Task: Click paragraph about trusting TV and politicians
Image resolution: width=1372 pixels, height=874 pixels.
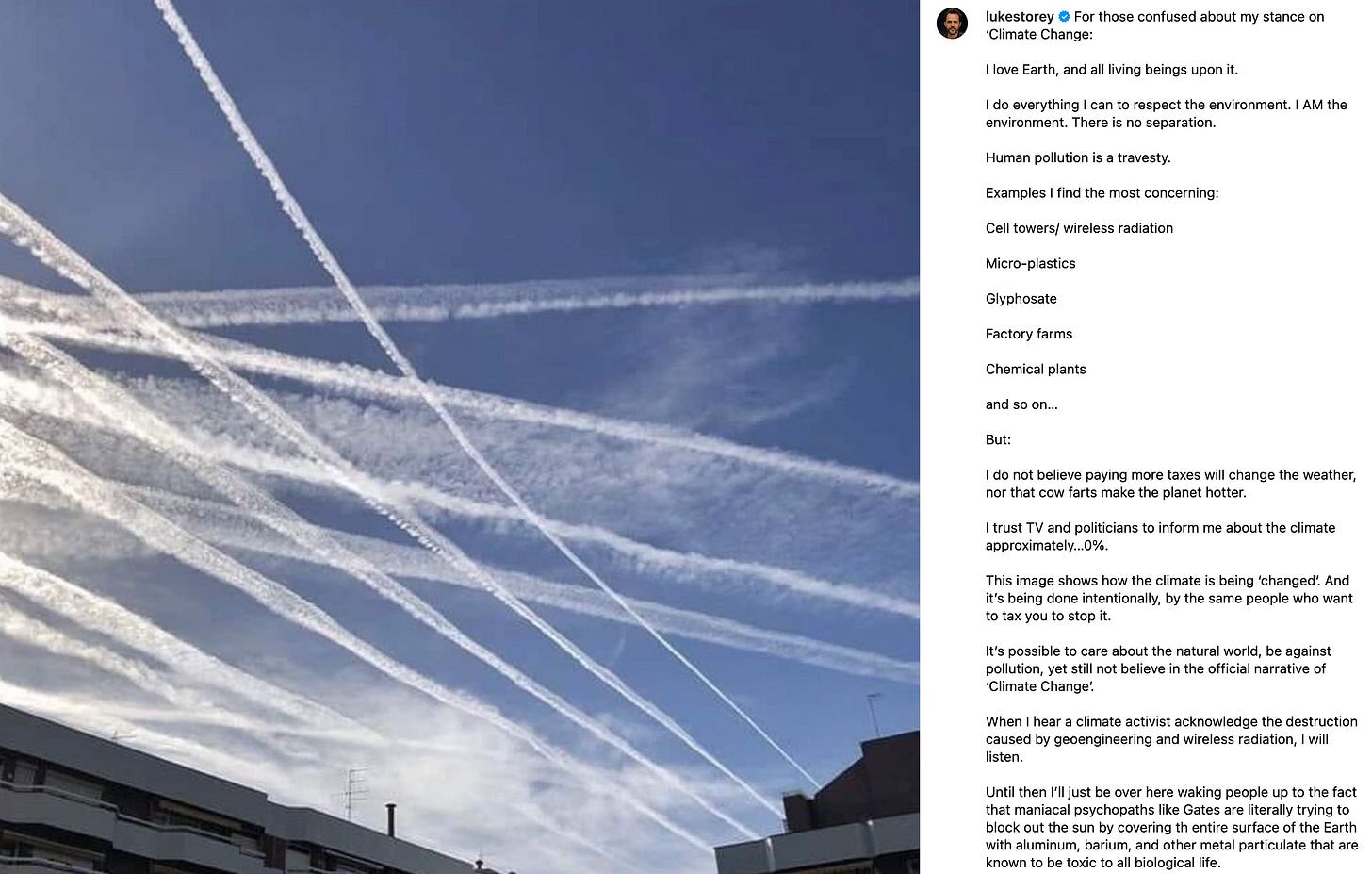Action: pyautogui.click(x=1160, y=536)
